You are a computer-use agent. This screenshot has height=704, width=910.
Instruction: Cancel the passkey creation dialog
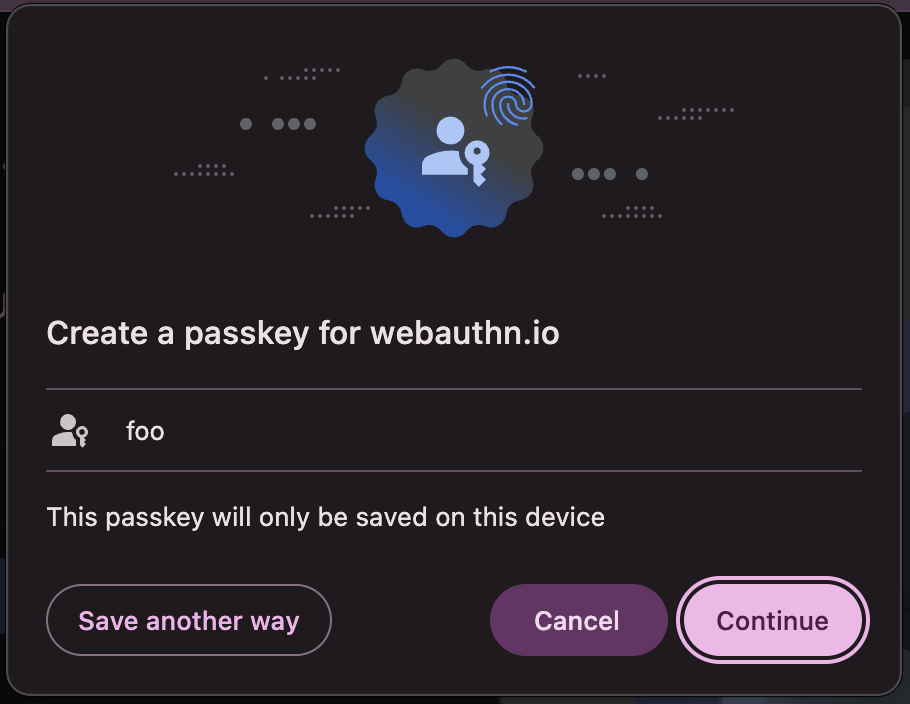tap(577, 620)
